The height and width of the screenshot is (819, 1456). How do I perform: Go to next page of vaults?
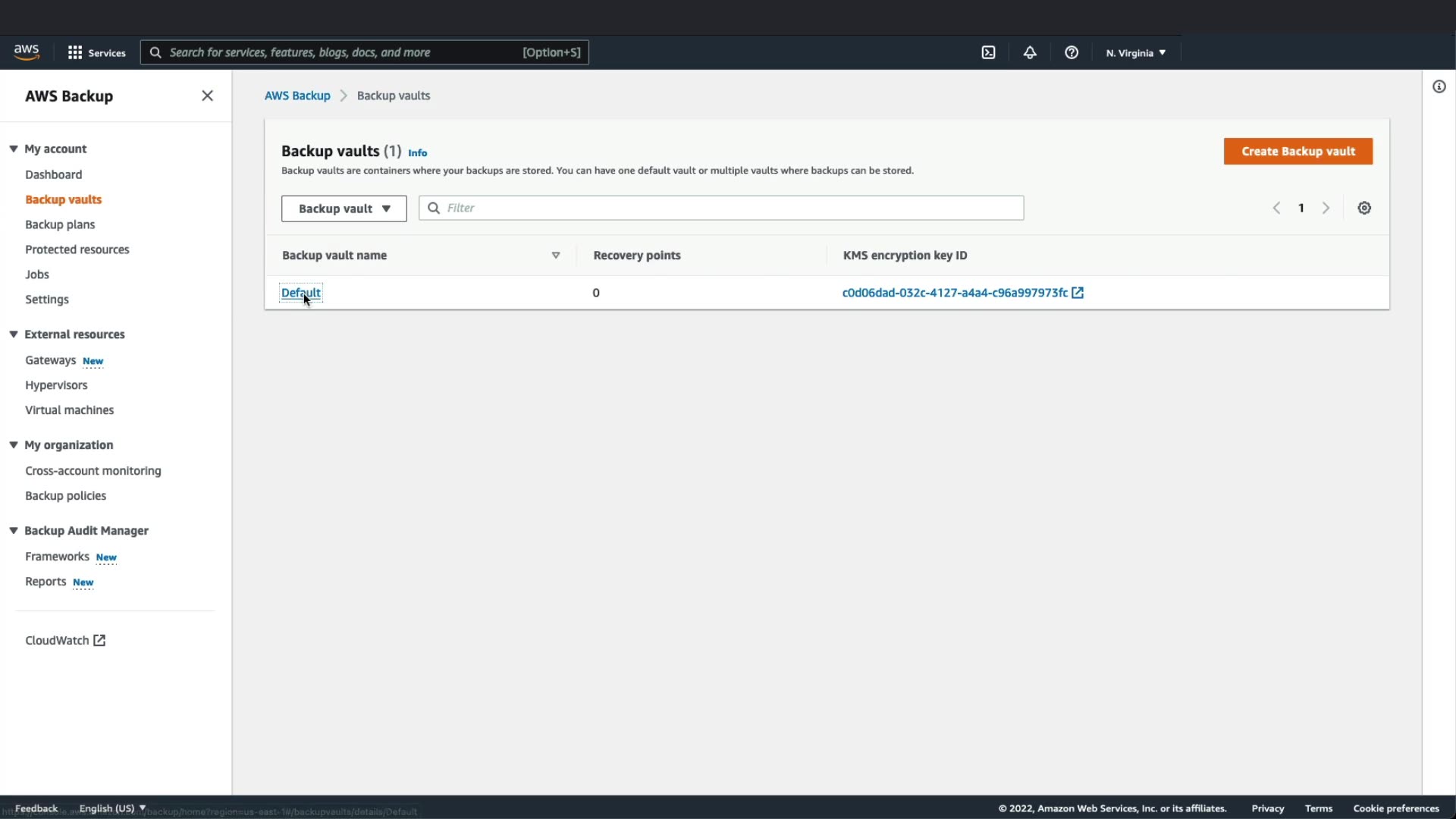(1326, 208)
